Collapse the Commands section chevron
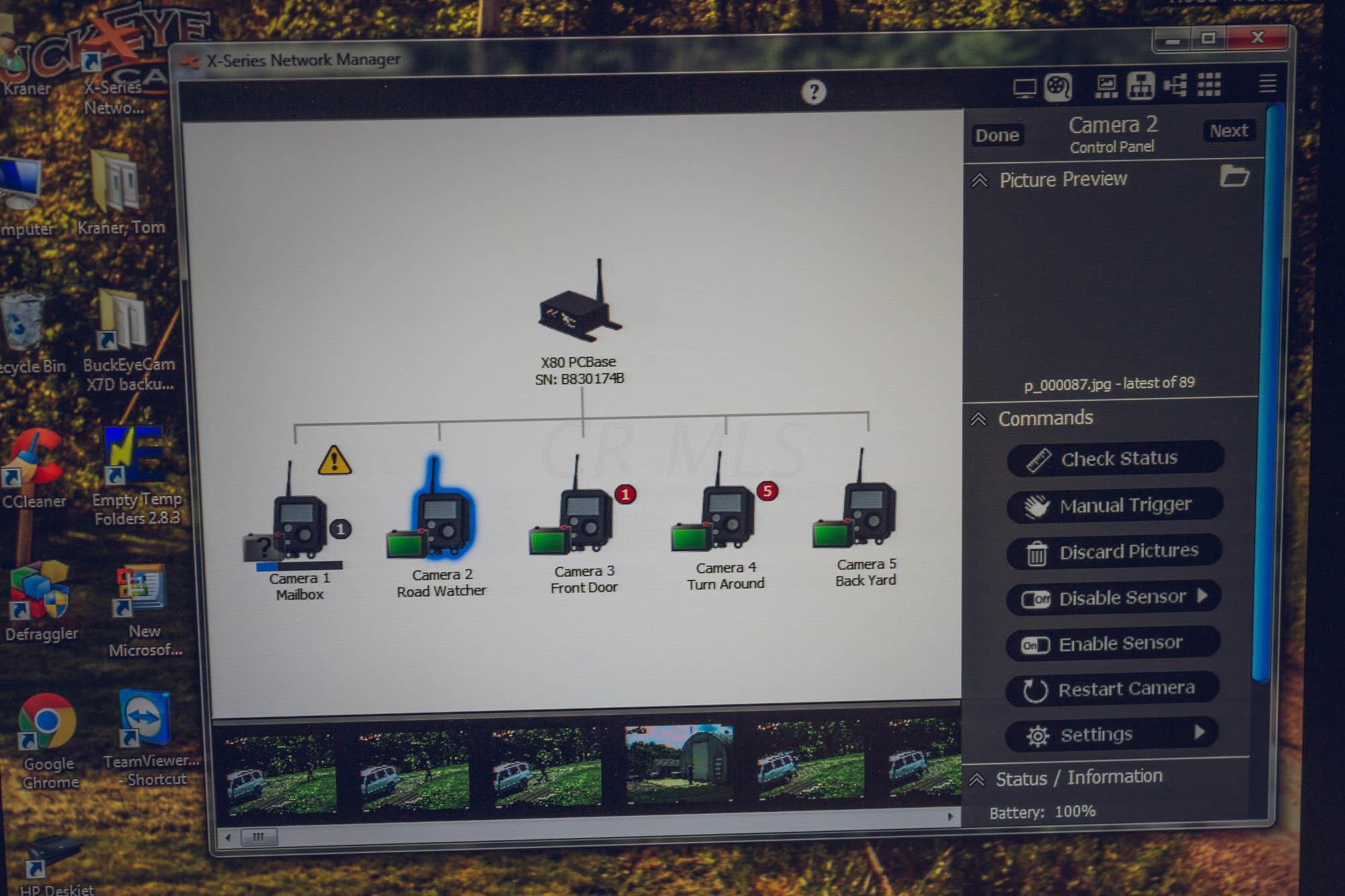Screen dimensions: 1345x896 [978, 419]
